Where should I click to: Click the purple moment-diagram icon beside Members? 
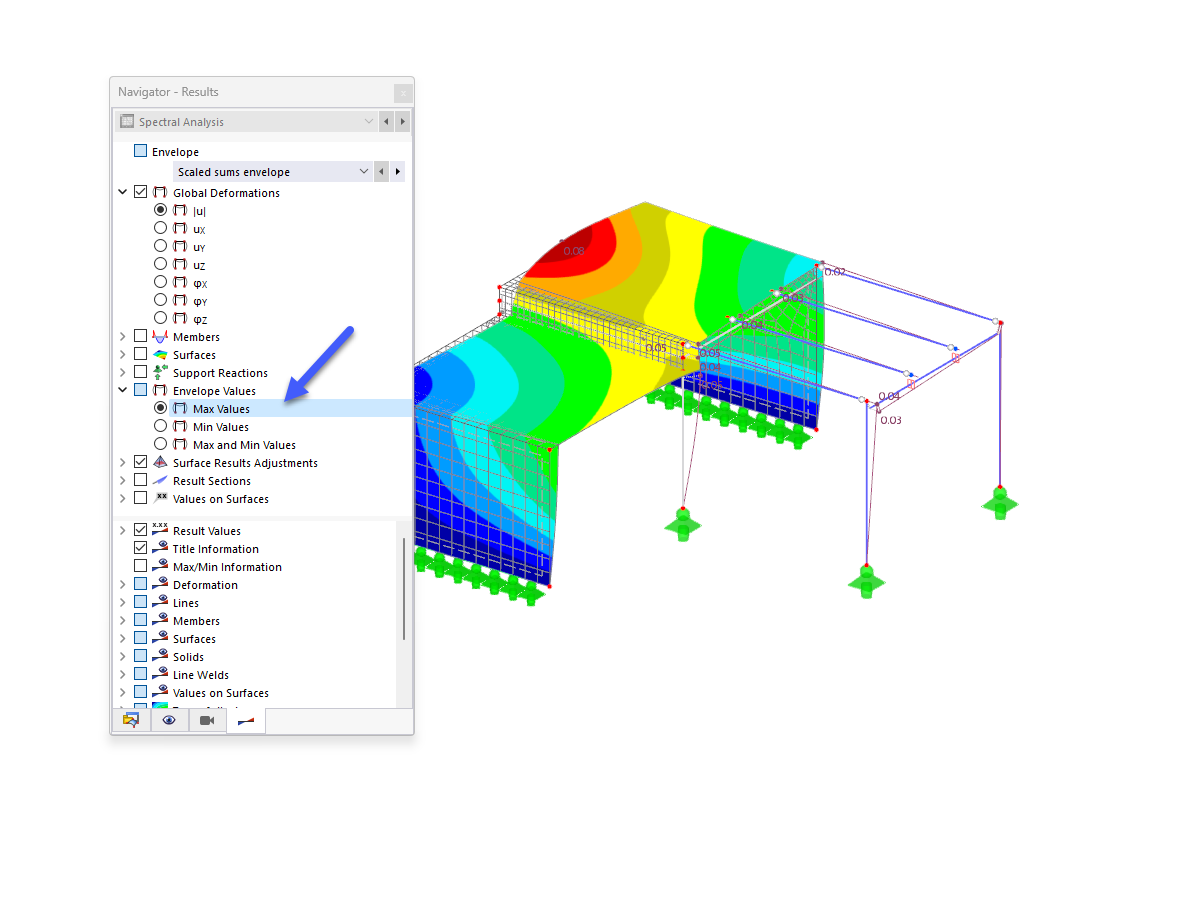[x=160, y=337]
